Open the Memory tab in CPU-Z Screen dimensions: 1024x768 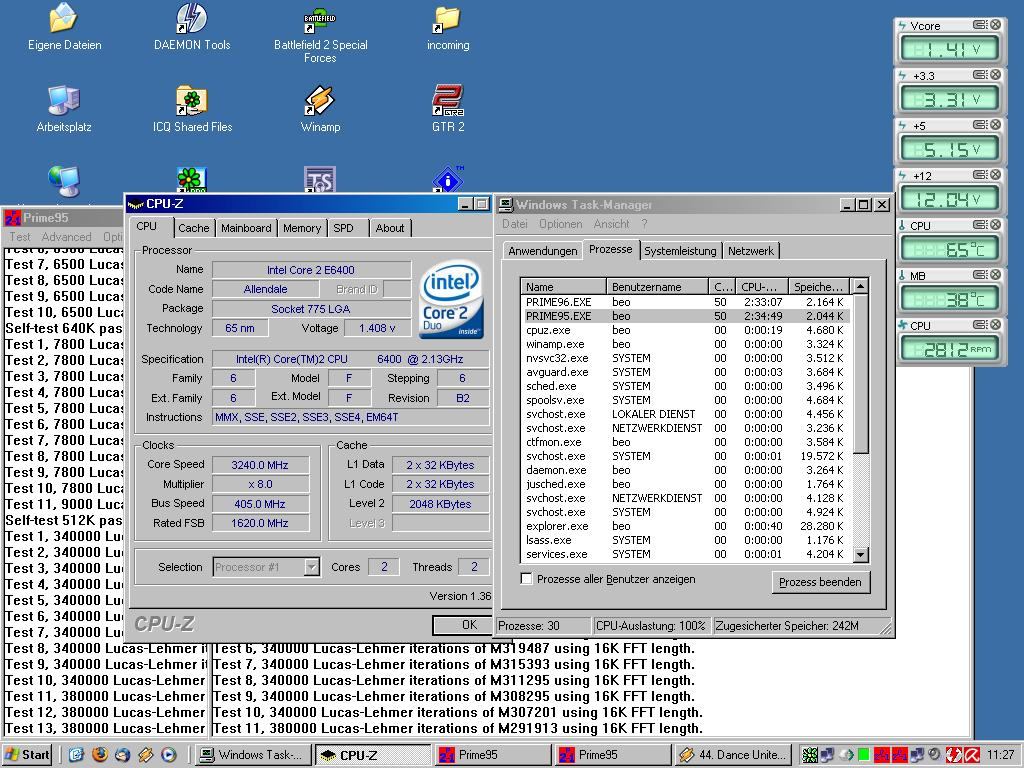(302, 228)
